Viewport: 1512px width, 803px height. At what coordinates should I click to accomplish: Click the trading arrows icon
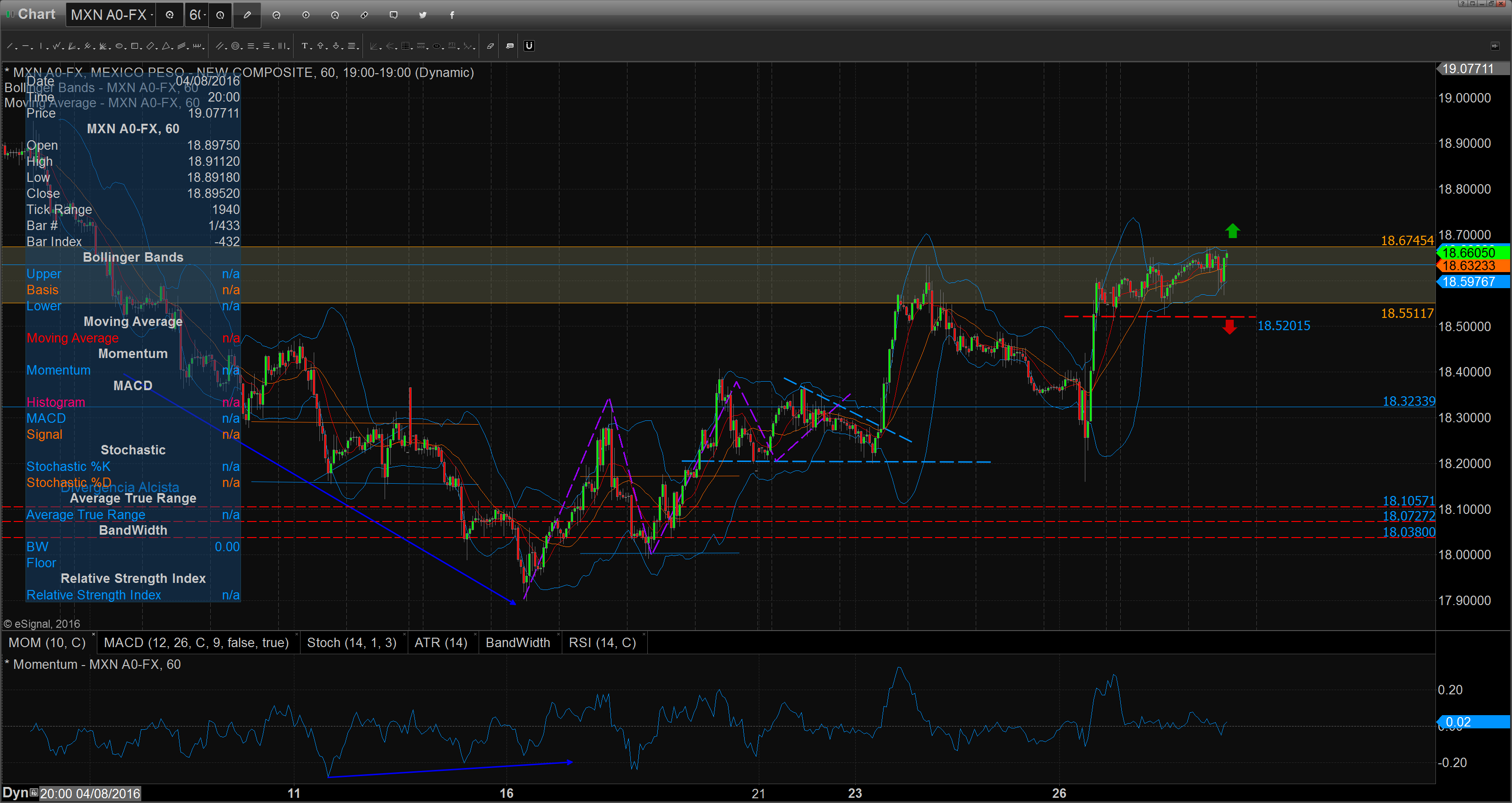pyautogui.click(x=364, y=15)
